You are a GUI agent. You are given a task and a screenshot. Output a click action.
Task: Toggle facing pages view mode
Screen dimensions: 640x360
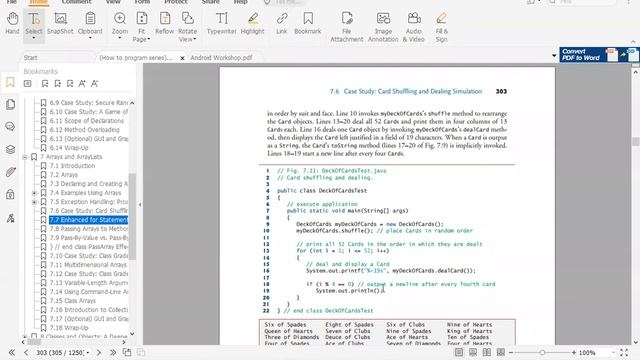pyautogui.click(x=487, y=352)
